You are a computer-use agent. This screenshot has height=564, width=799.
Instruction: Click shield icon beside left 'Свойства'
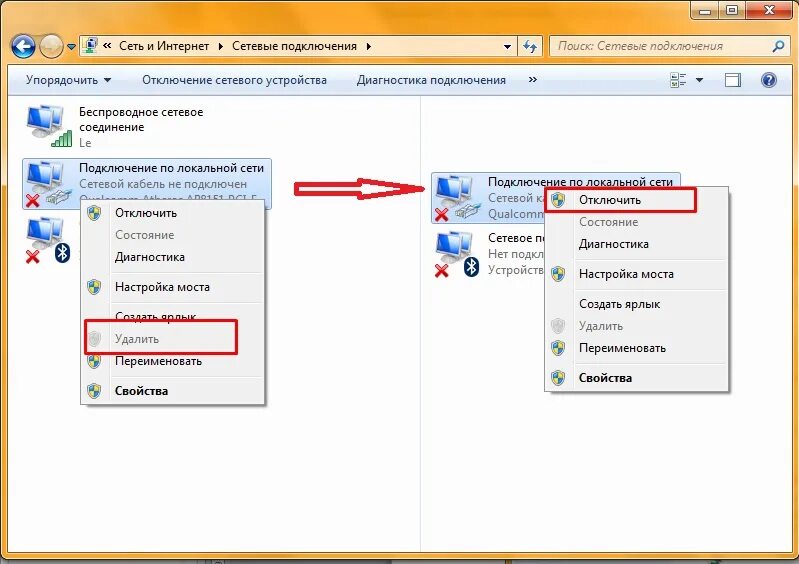point(94,391)
